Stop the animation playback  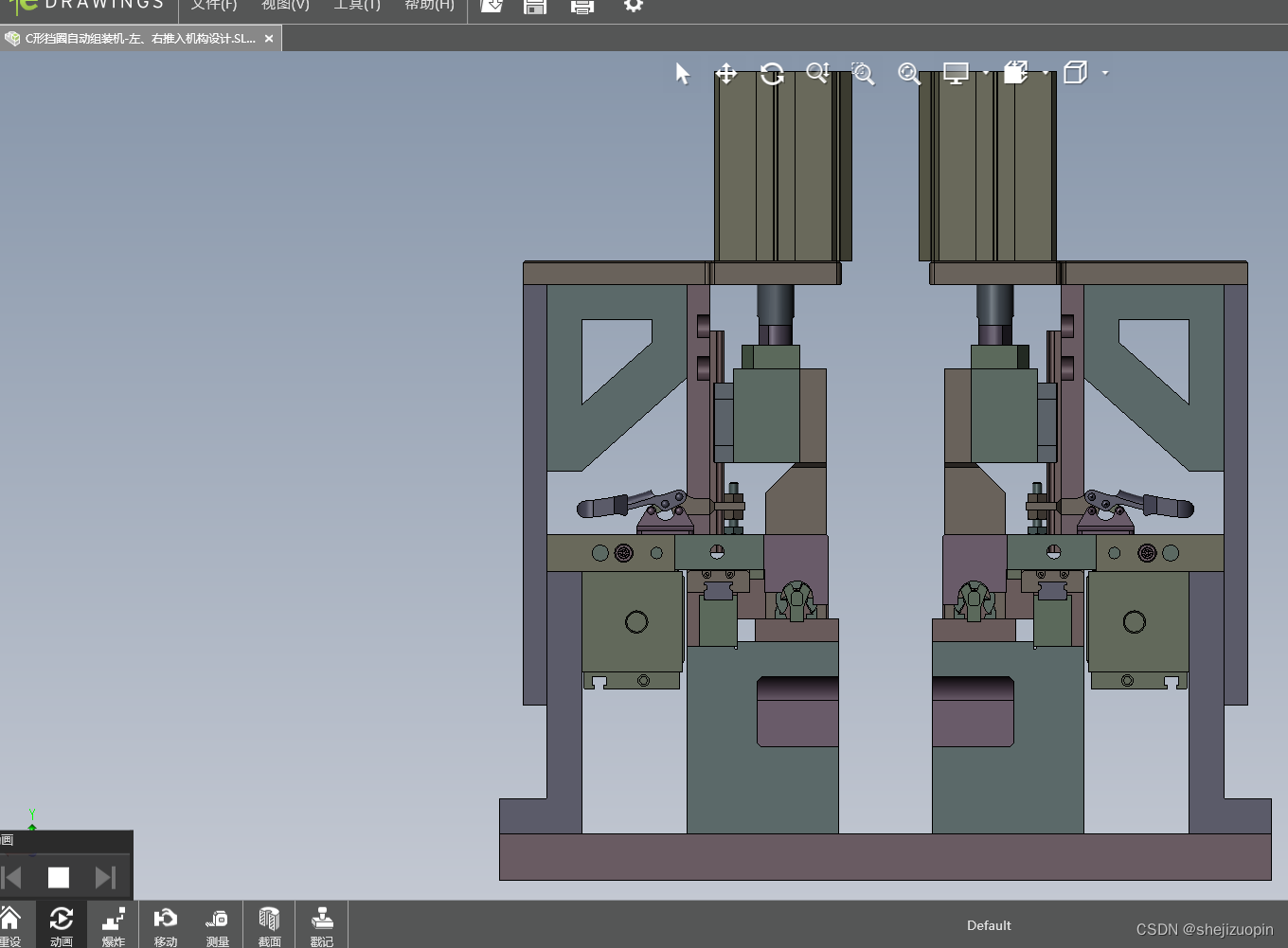point(59,878)
